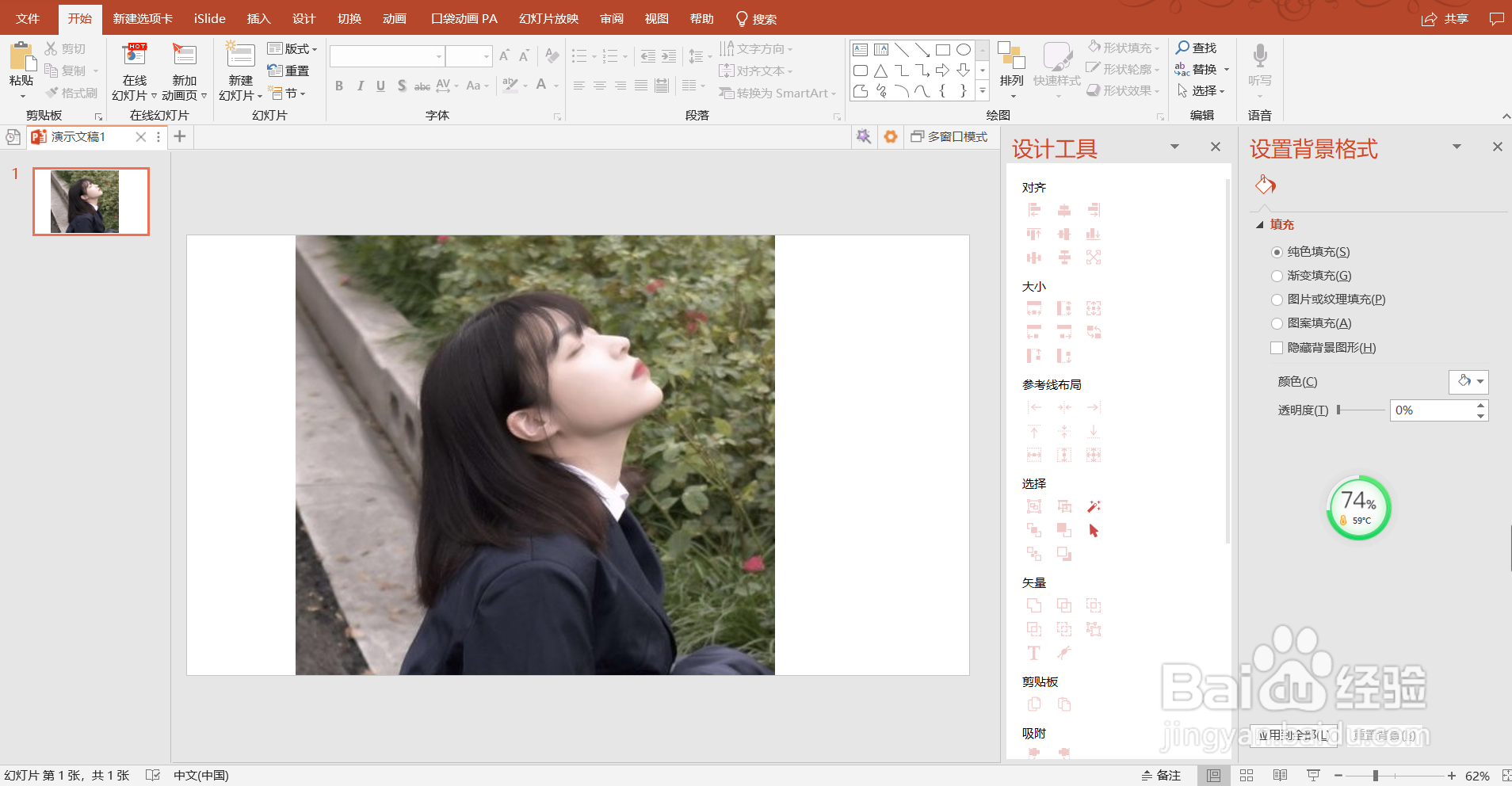
Task: Click the Find (查找) magnifier icon
Action: click(1182, 48)
